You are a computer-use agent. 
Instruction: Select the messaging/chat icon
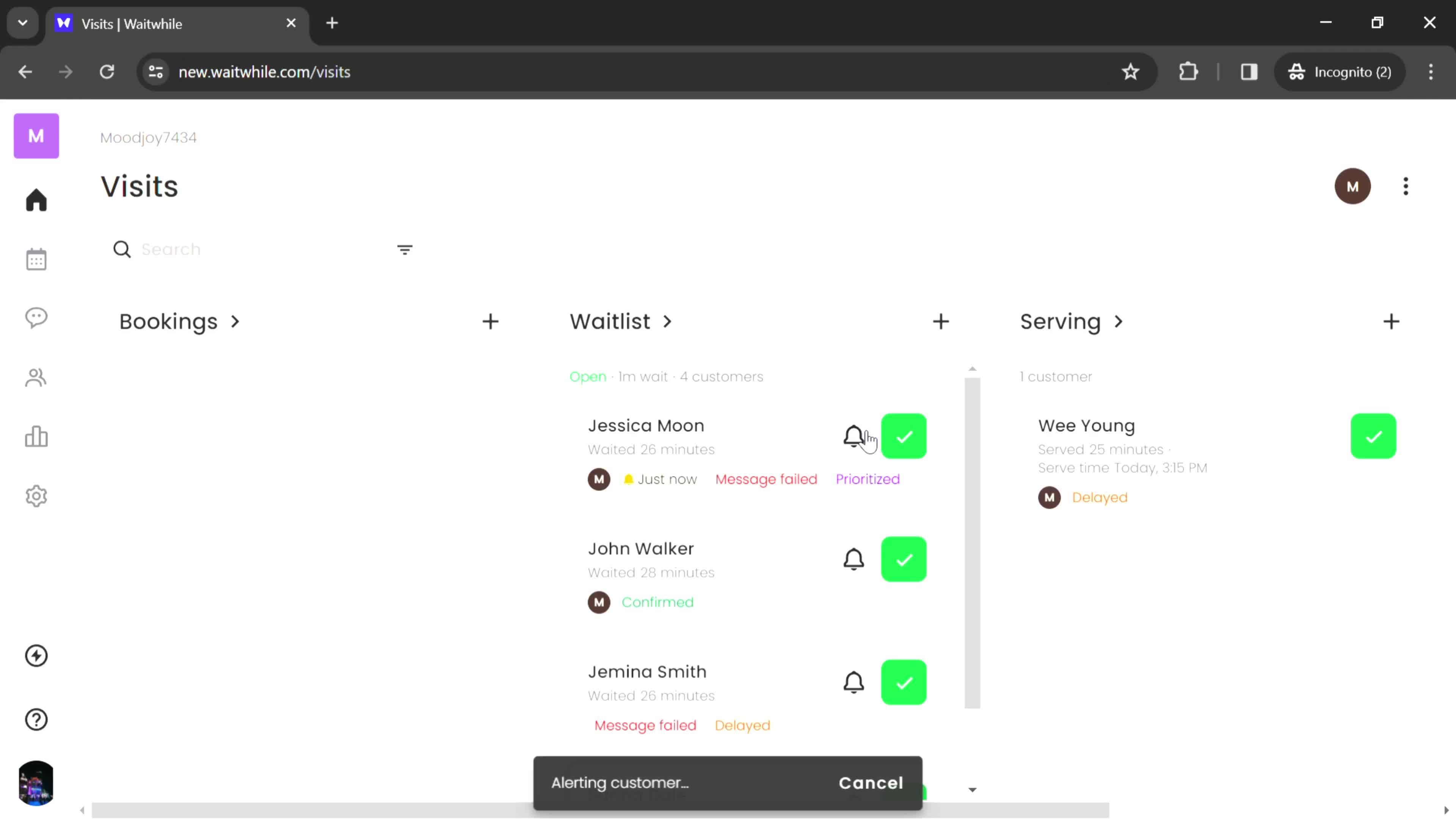click(x=36, y=318)
